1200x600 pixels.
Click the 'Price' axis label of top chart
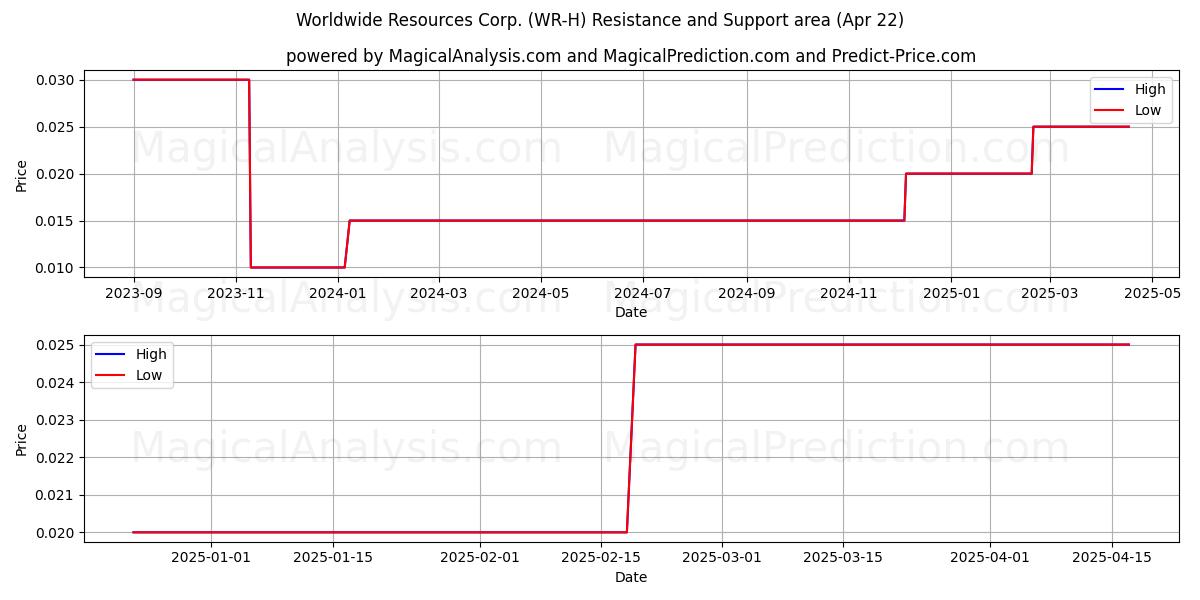tap(22, 174)
